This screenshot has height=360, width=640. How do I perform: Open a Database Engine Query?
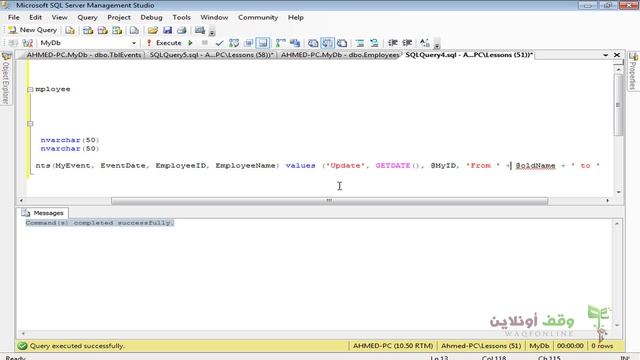pos(70,30)
